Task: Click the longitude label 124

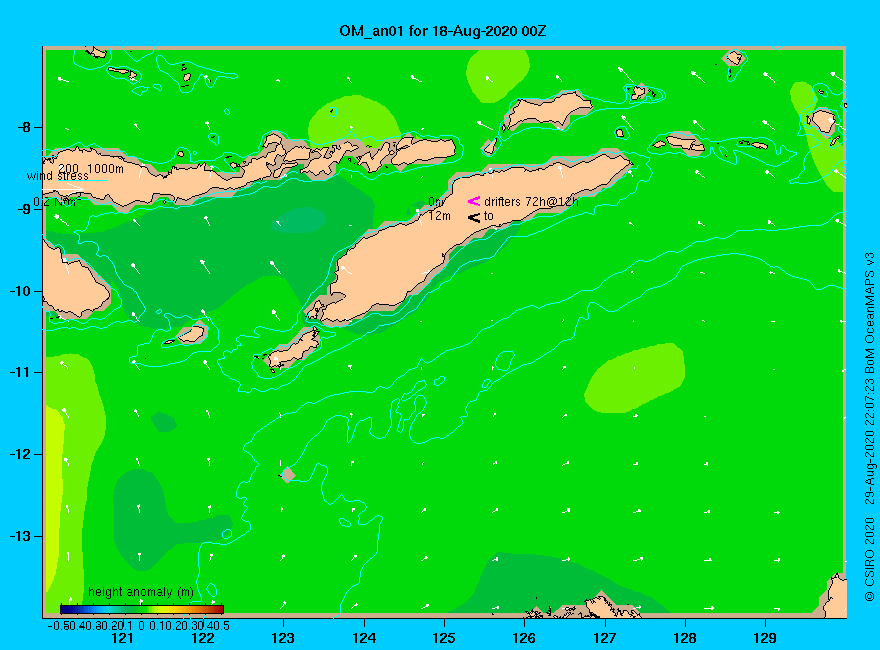Action: coord(364,638)
